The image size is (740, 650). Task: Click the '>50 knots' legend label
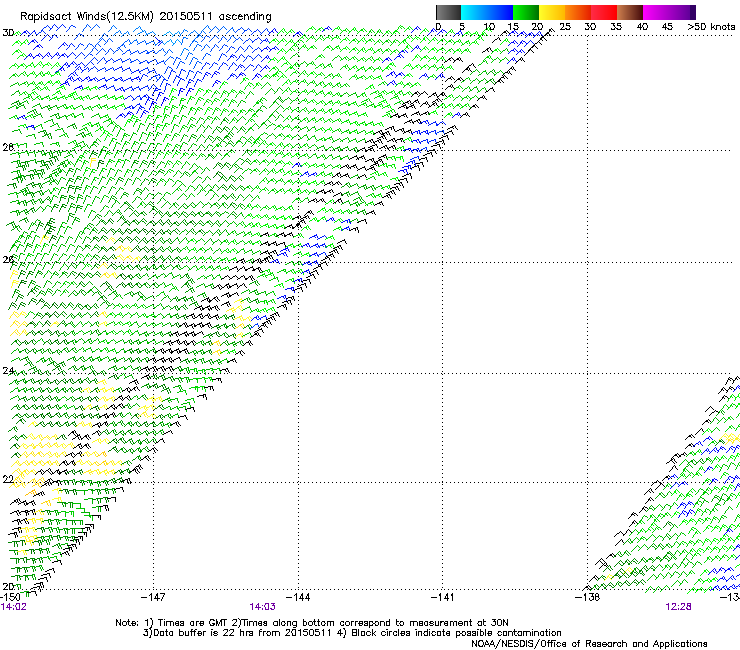(711, 27)
